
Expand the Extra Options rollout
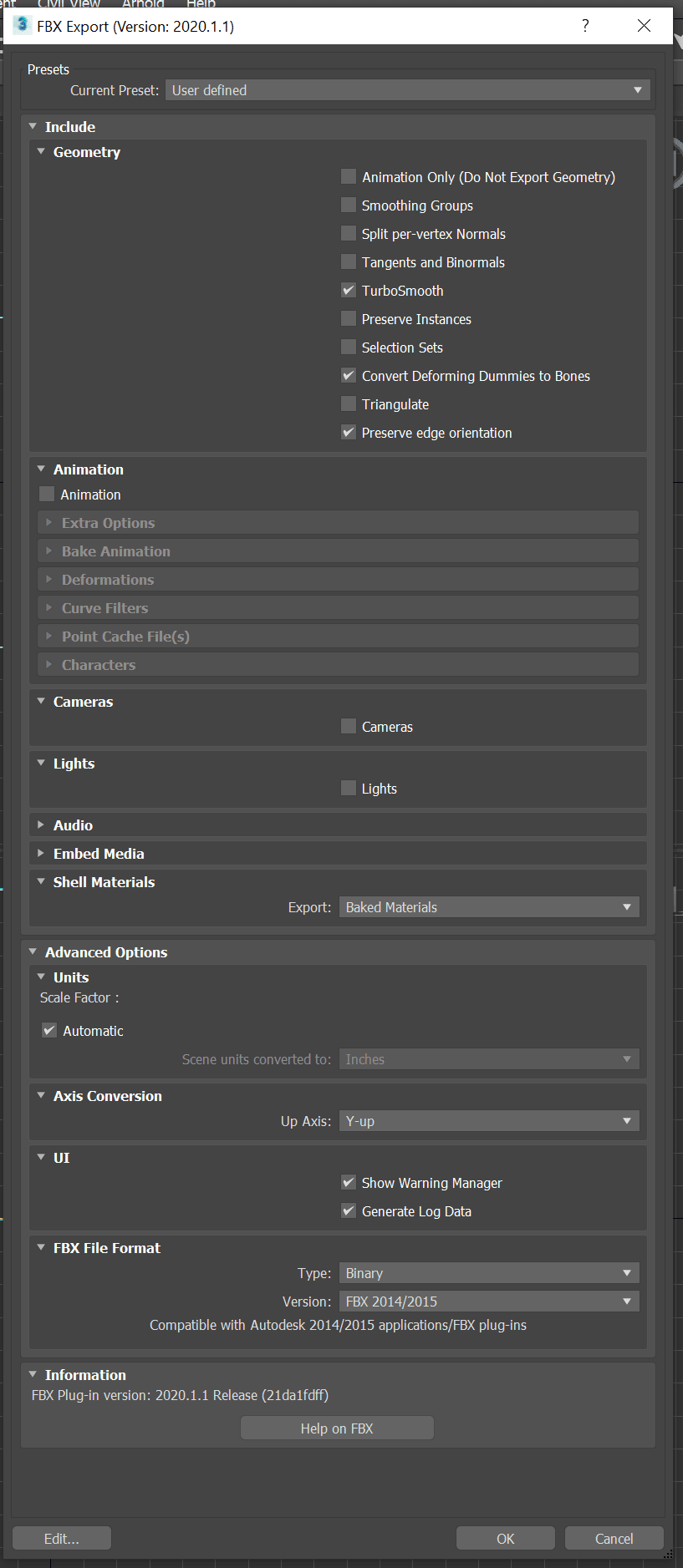point(338,523)
